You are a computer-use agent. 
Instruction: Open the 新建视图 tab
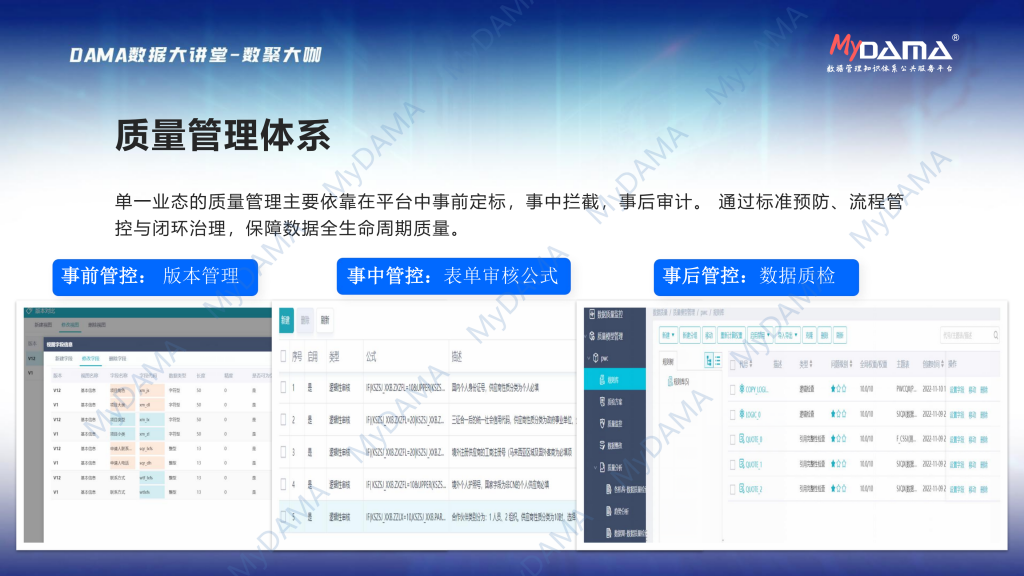click(43, 326)
